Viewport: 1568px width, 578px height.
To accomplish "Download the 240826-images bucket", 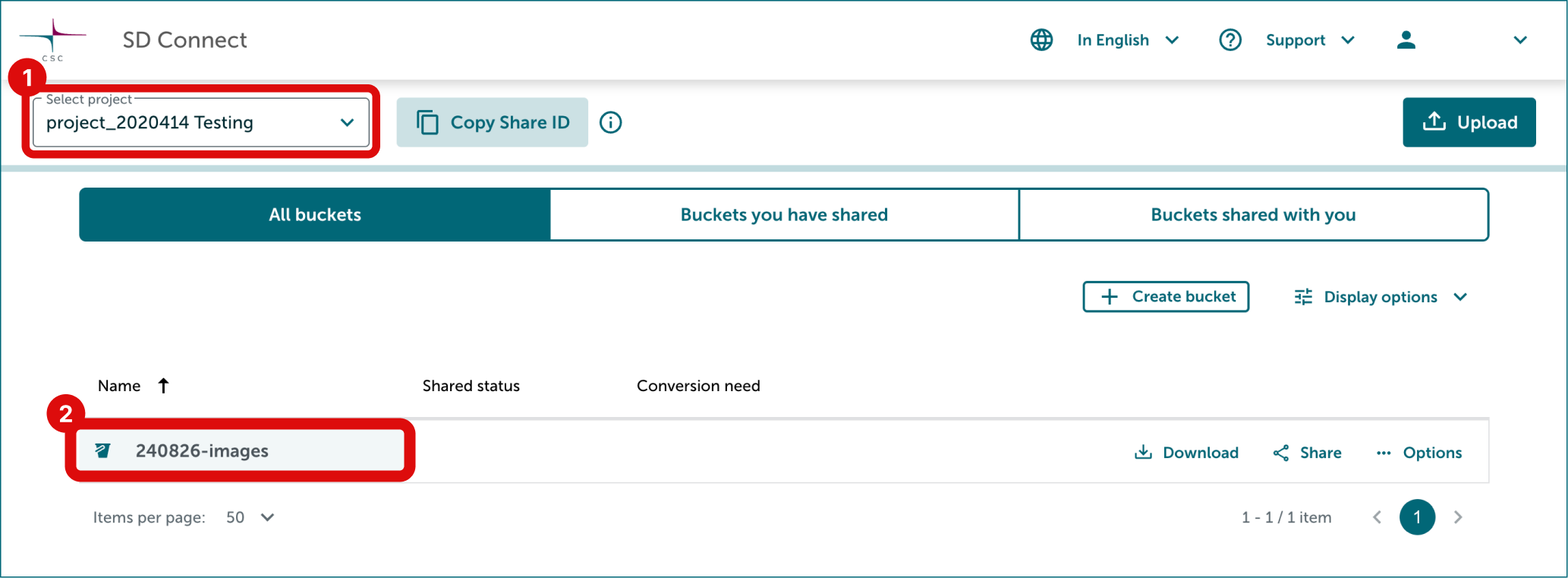I will click(x=1186, y=453).
